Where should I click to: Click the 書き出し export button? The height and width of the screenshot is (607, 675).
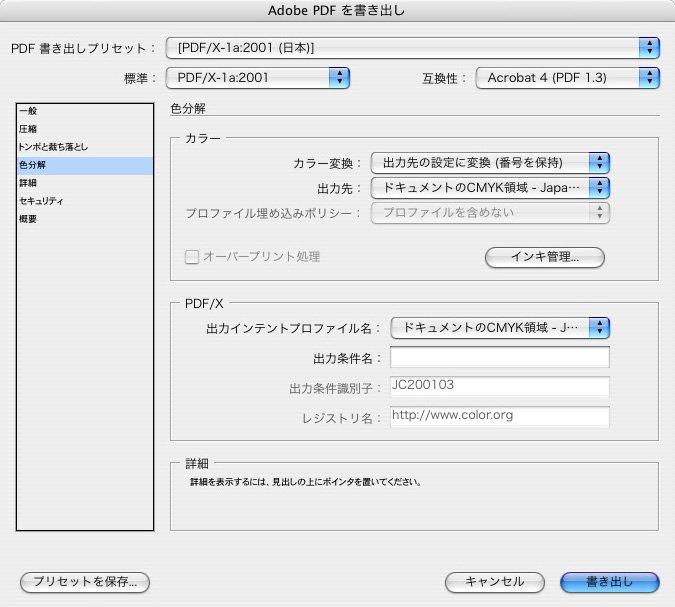(610, 582)
